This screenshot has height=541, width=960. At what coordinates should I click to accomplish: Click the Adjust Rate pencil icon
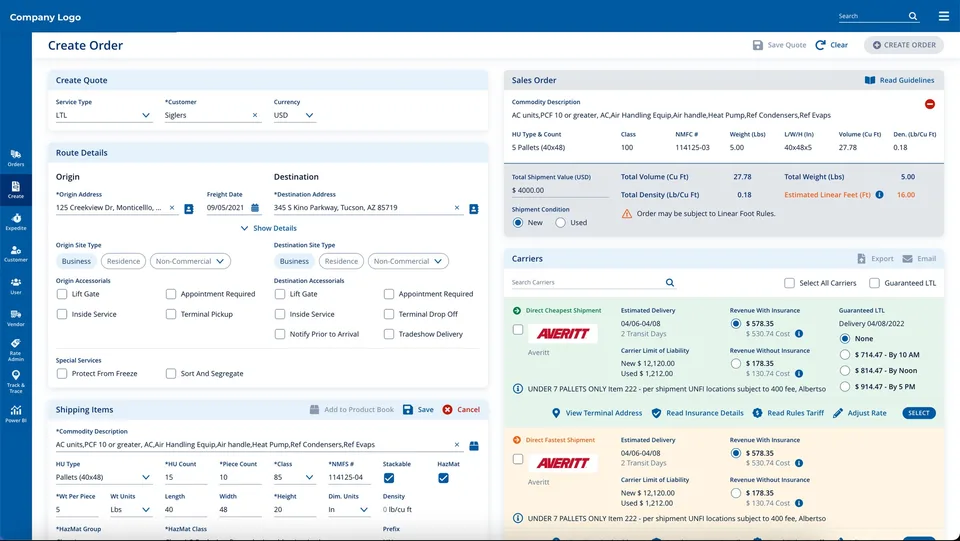pyautogui.click(x=838, y=413)
